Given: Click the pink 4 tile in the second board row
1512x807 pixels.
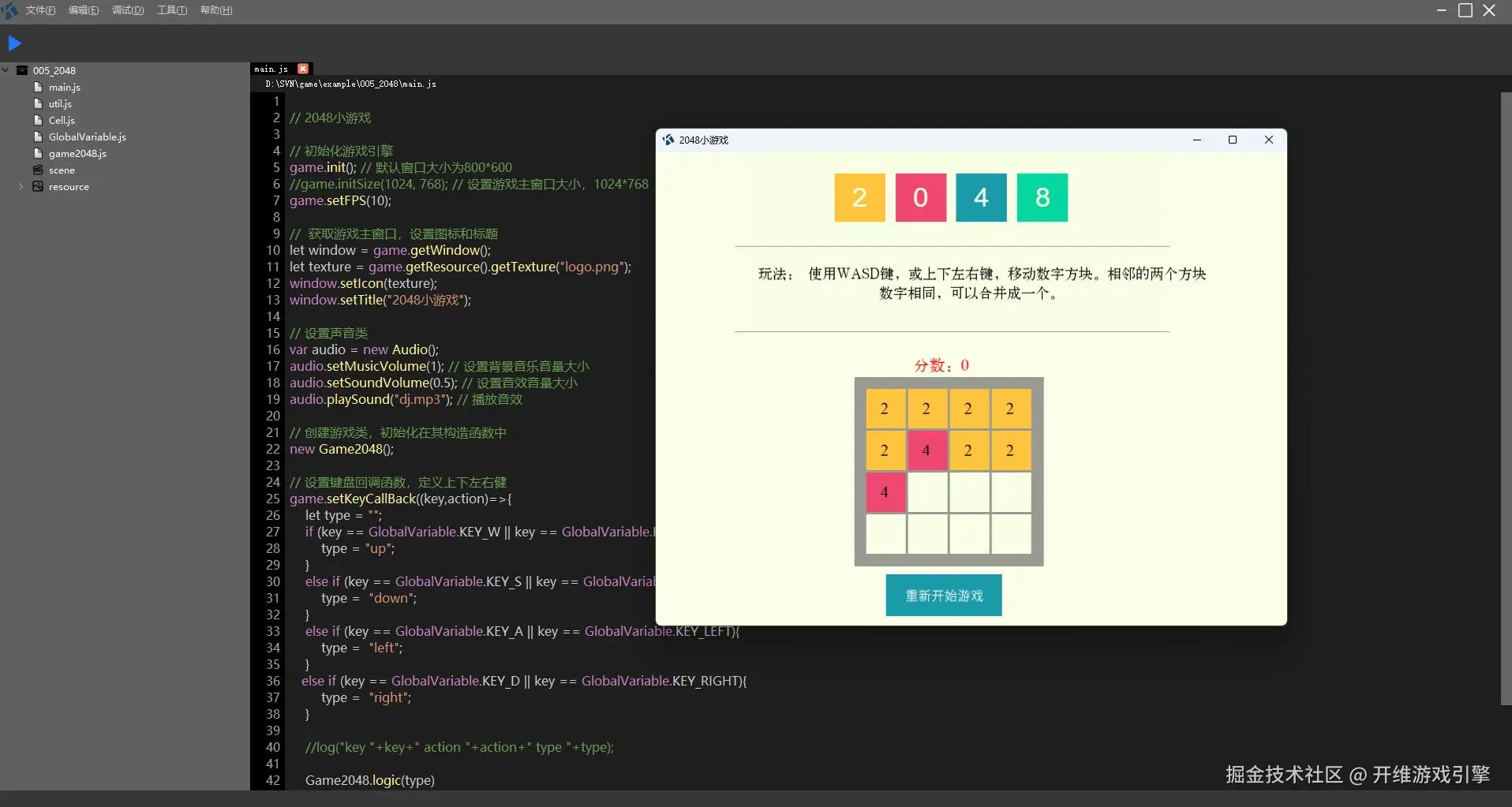Looking at the screenshot, I should tap(927, 450).
